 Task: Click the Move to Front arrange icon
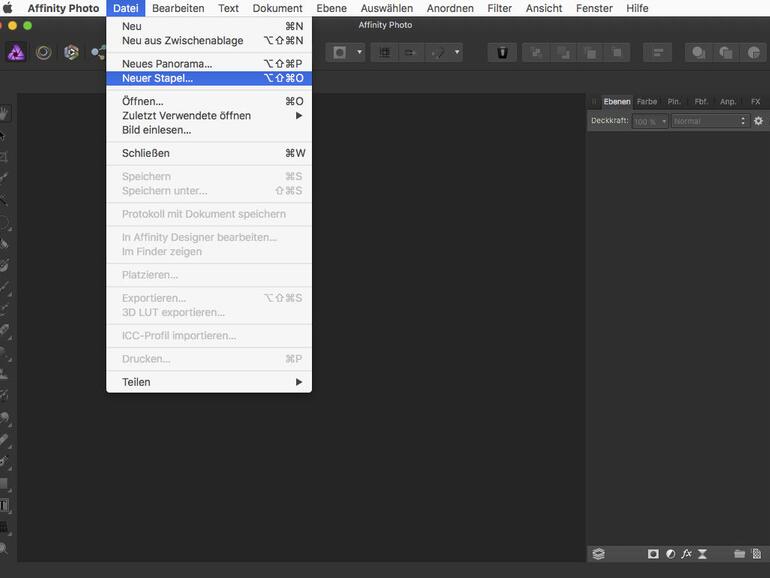pos(617,52)
